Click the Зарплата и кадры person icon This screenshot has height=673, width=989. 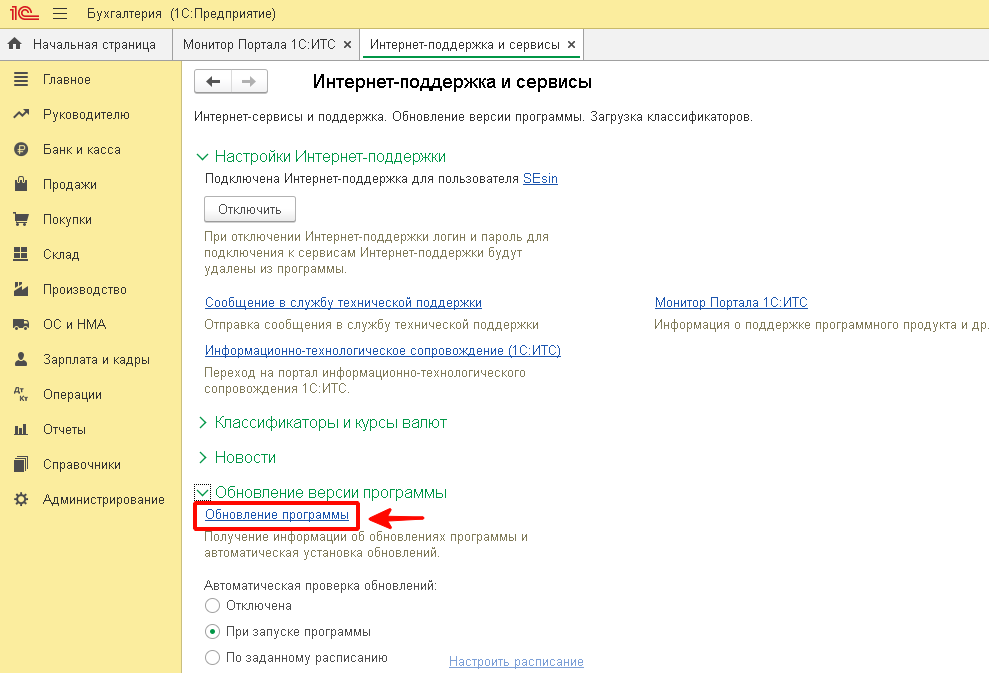[x=21, y=360]
